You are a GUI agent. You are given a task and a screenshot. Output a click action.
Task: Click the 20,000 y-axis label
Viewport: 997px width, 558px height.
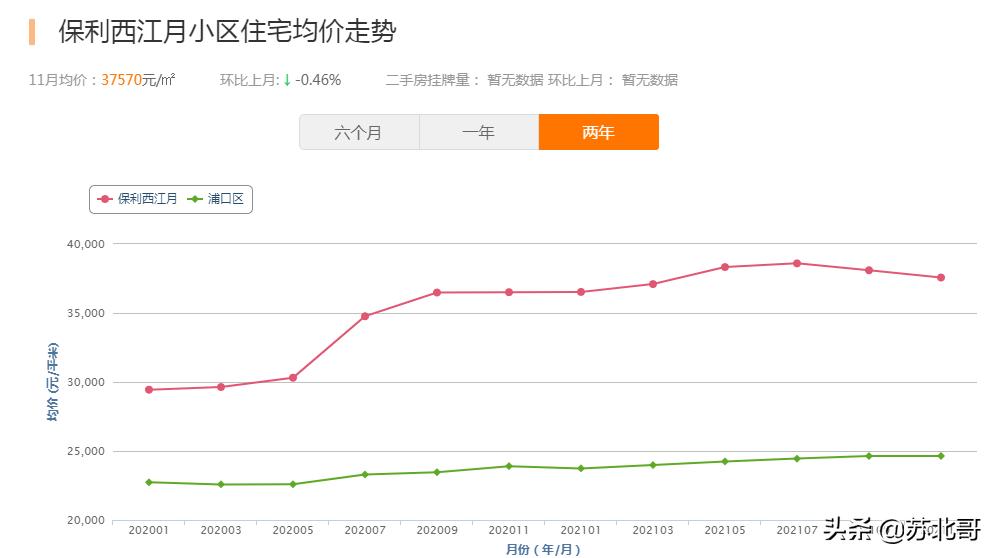[x=86, y=521]
